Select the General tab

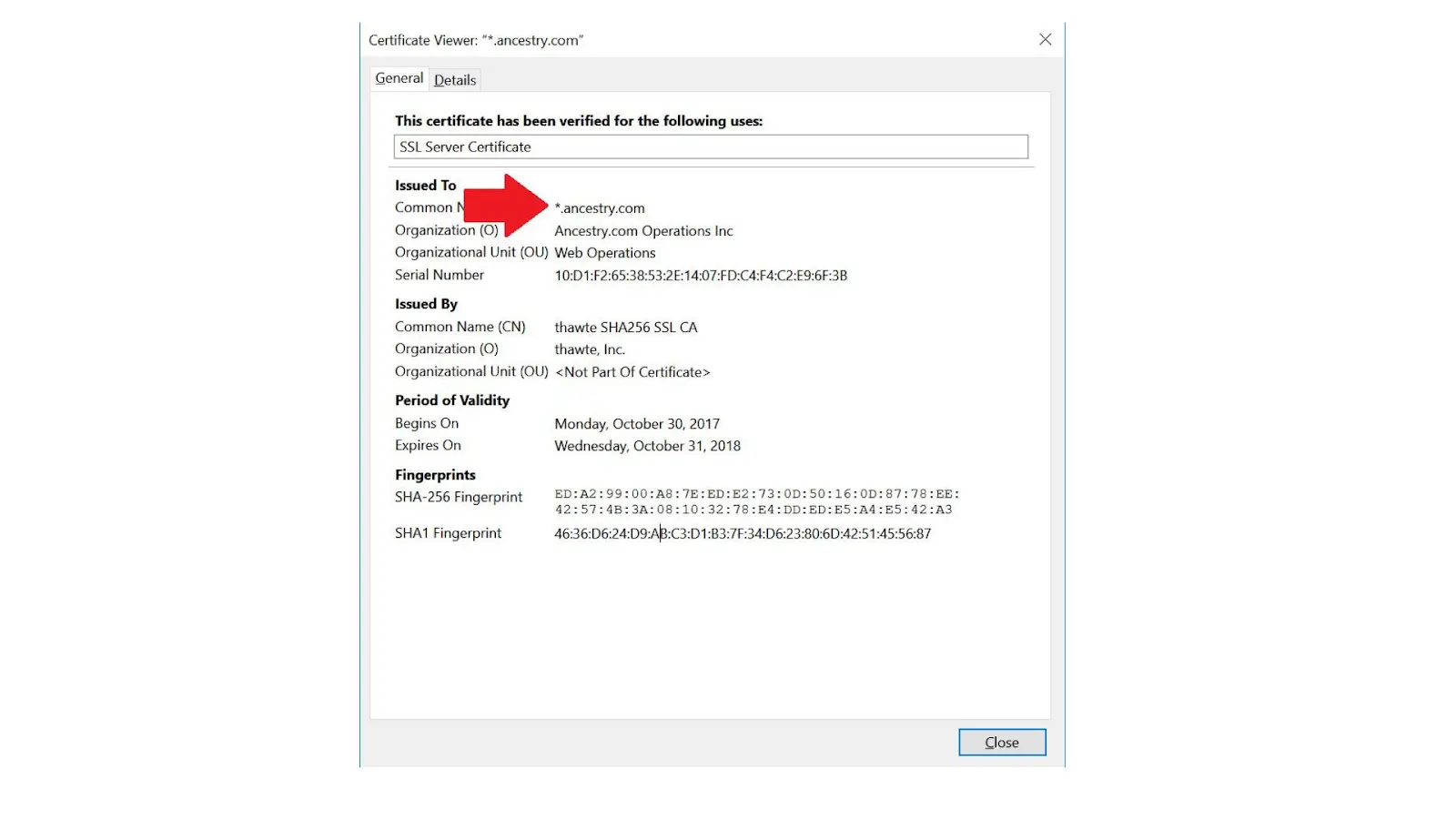pos(399,78)
